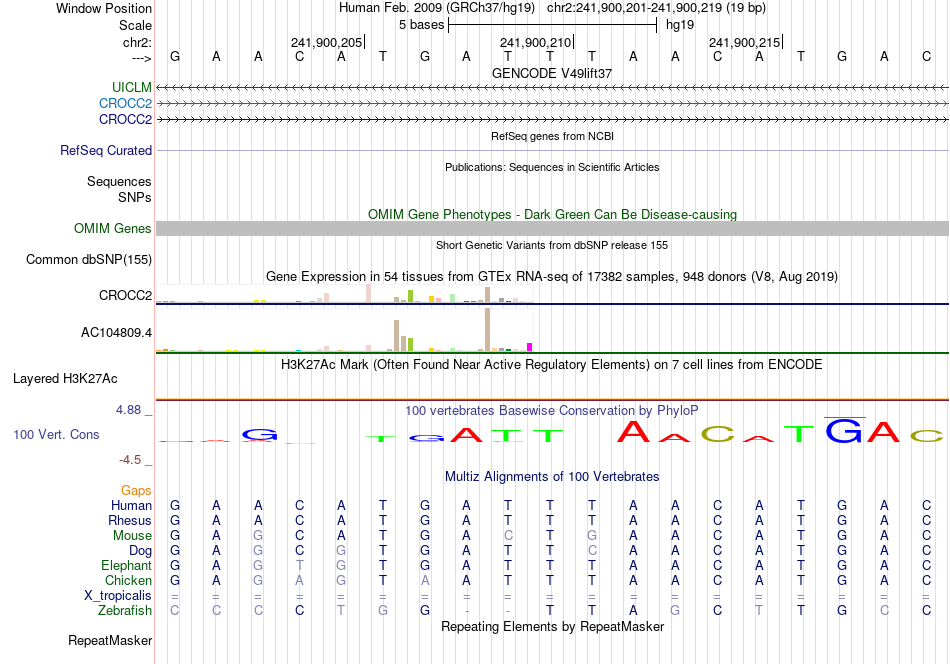
Task: Click the Elephant alignment row label
Action: [127, 565]
